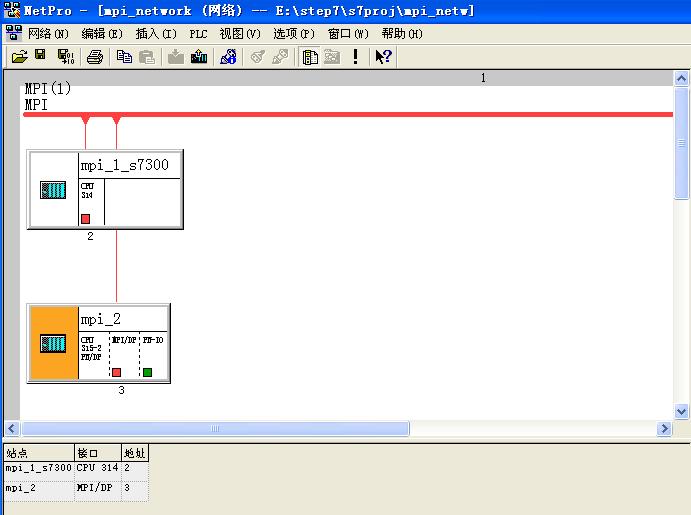Select the mpi_1_s7300 station rack icon
Screen dimensions: 691x515
[53, 190]
